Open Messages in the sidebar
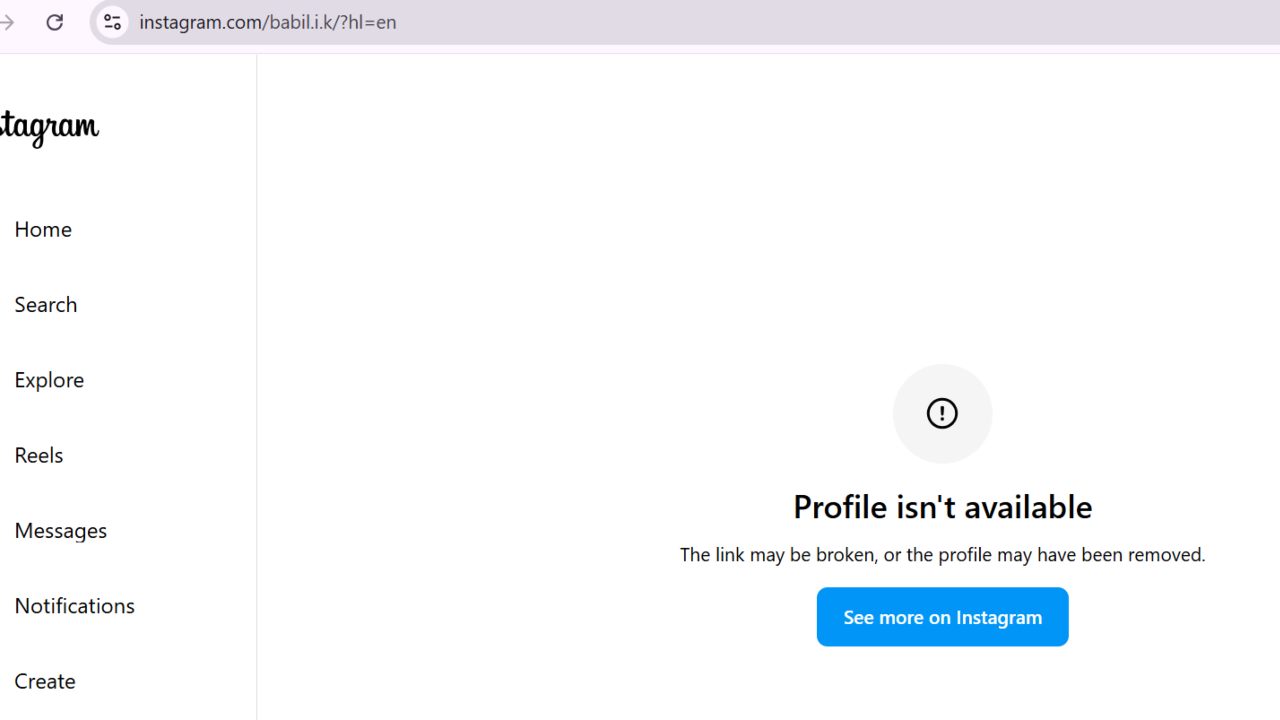This screenshot has width=1280, height=720. pyautogui.click(x=61, y=531)
